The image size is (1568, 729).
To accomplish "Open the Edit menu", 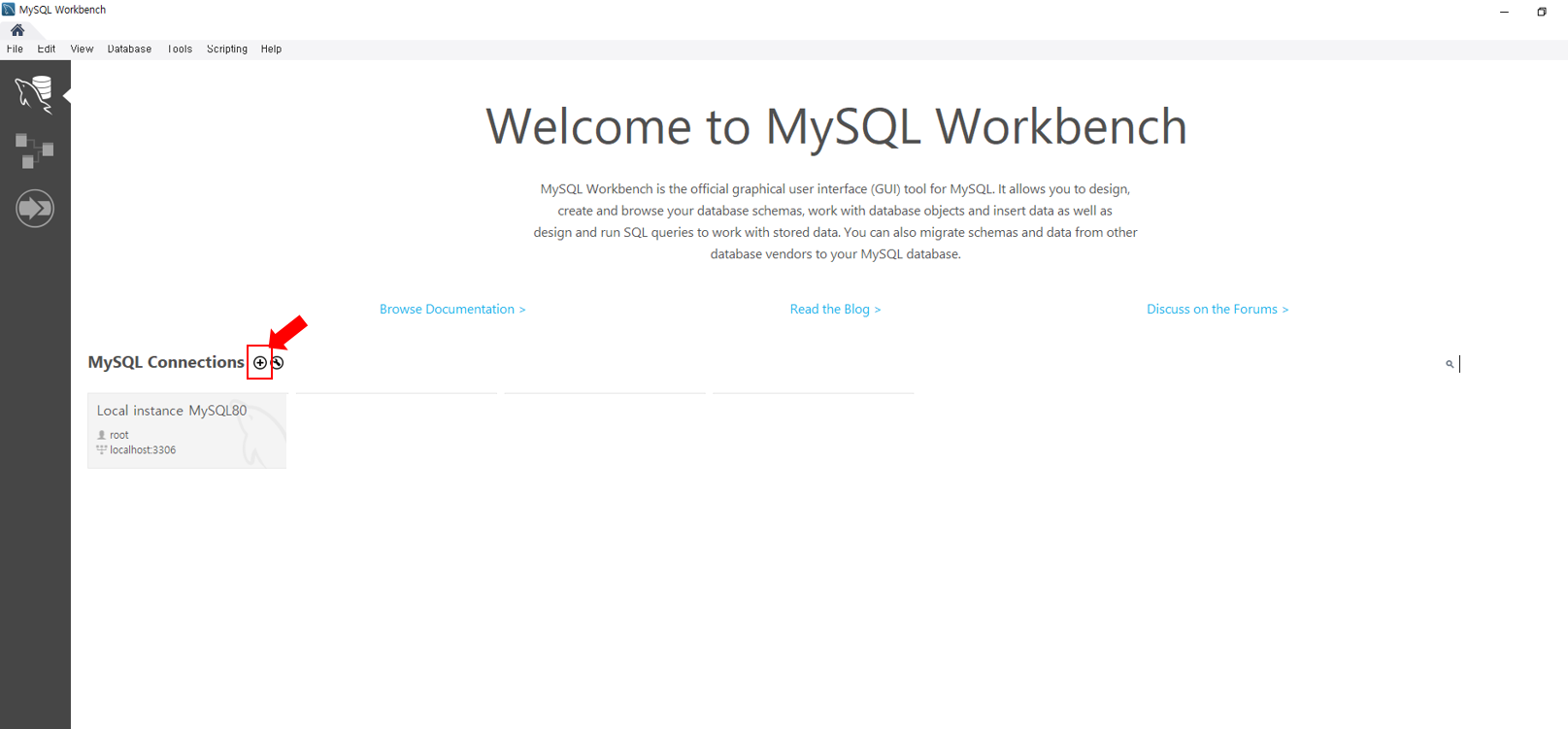I will coord(47,49).
